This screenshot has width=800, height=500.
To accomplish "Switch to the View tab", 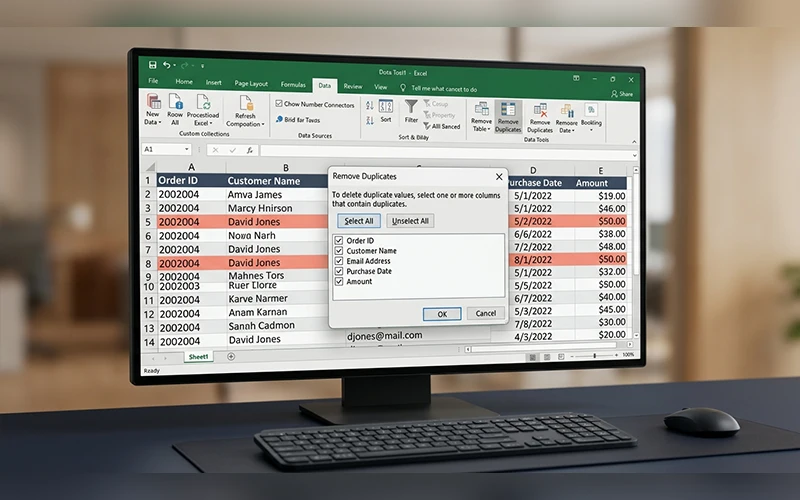I will (x=381, y=87).
